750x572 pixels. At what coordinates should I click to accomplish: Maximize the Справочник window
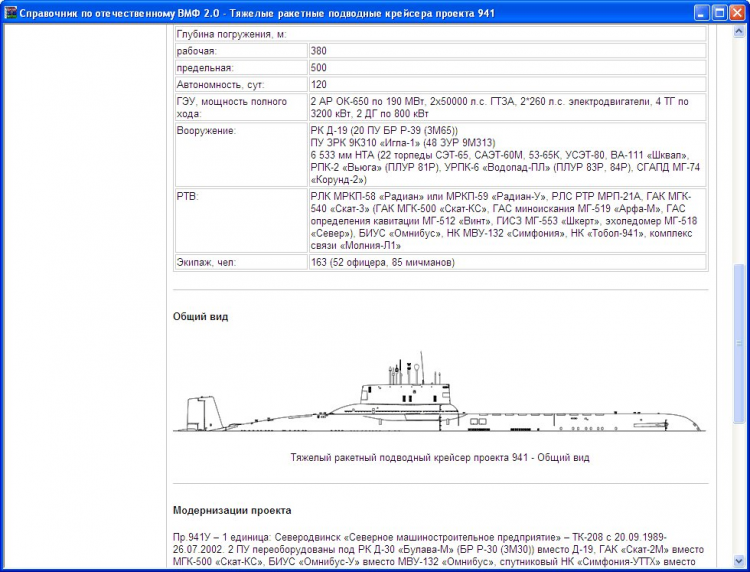pos(719,13)
